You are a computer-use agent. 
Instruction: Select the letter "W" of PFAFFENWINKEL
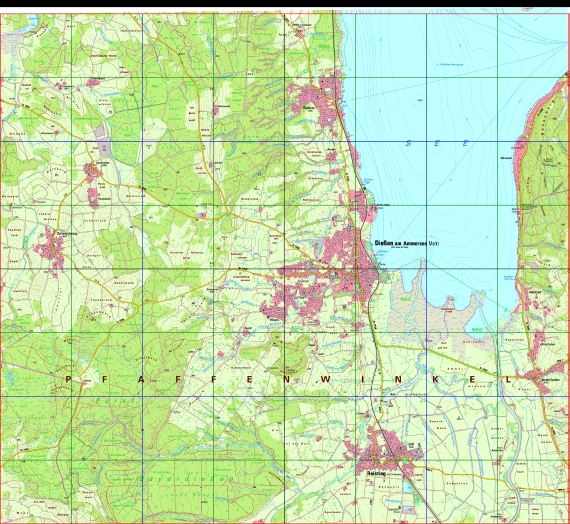(324, 380)
